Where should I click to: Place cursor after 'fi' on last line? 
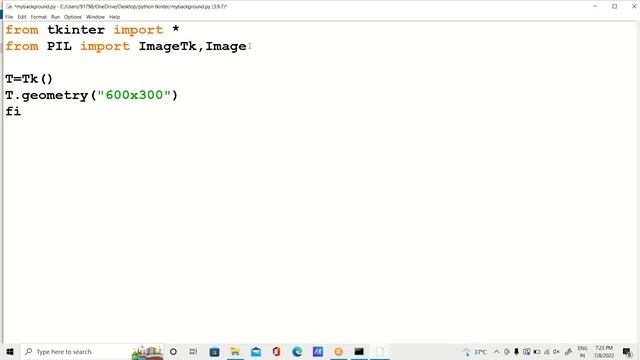coord(22,111)
